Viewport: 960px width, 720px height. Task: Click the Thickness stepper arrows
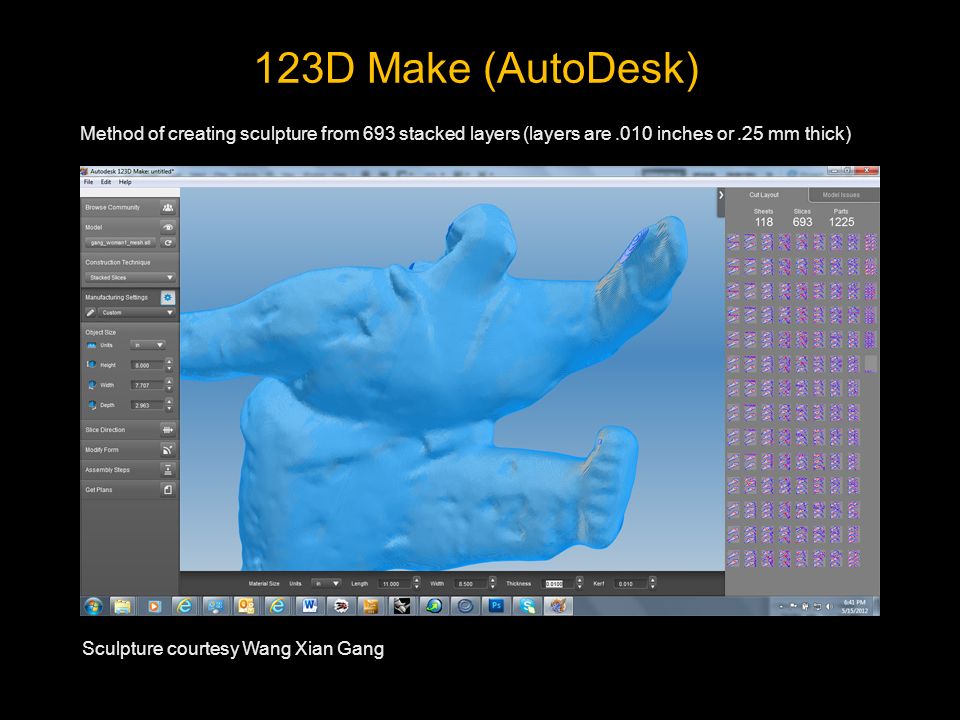(580, 583)
